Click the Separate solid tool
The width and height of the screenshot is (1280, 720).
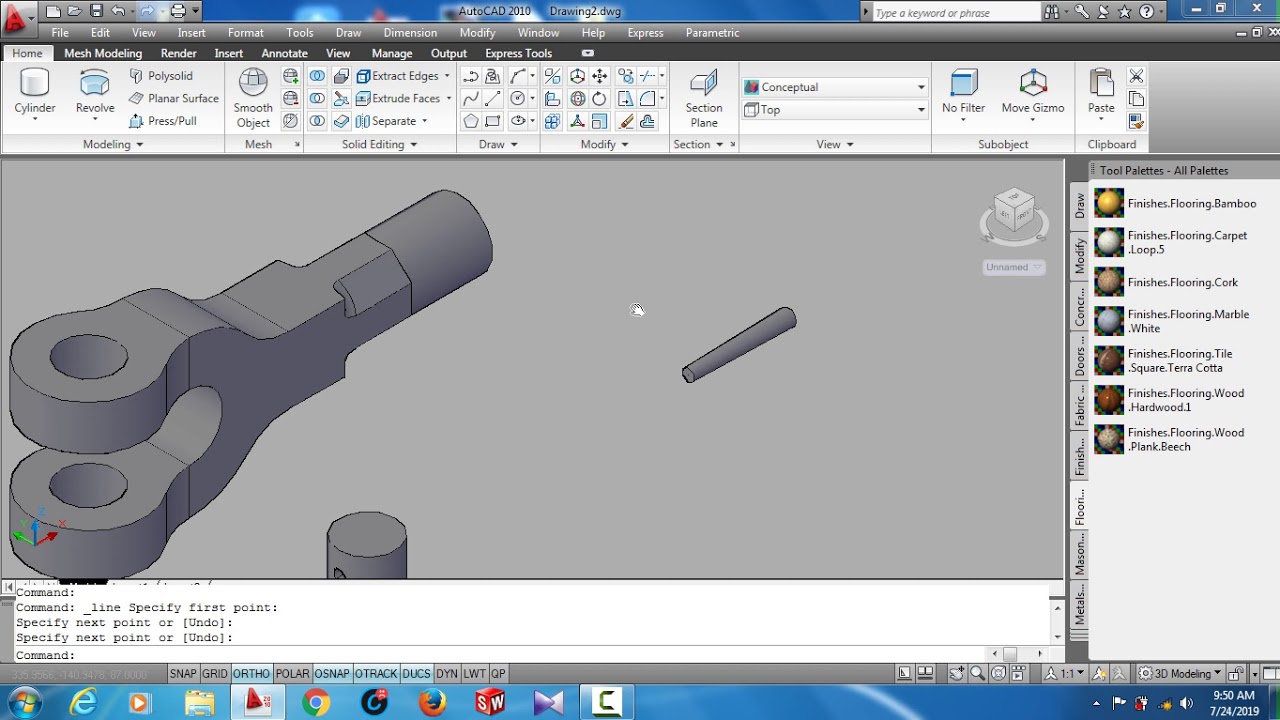pyautogui.click(x=387, y=121)
